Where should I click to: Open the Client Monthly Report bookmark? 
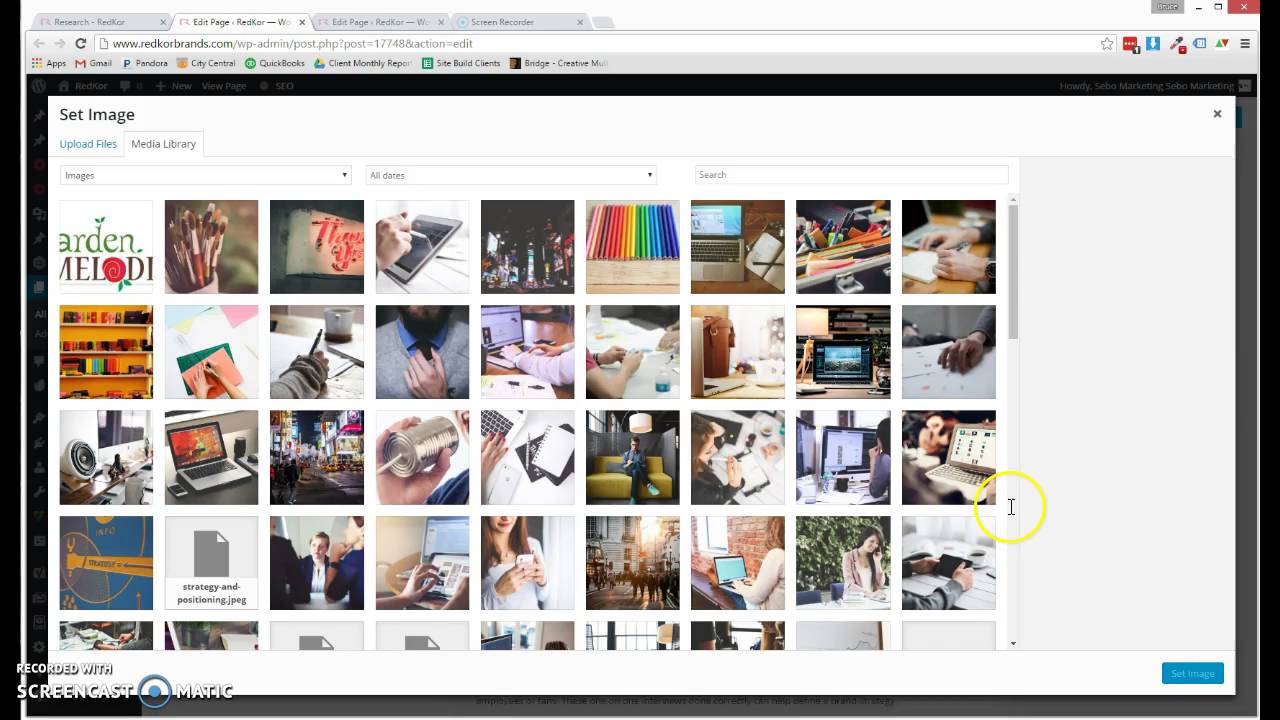[363, 63]
